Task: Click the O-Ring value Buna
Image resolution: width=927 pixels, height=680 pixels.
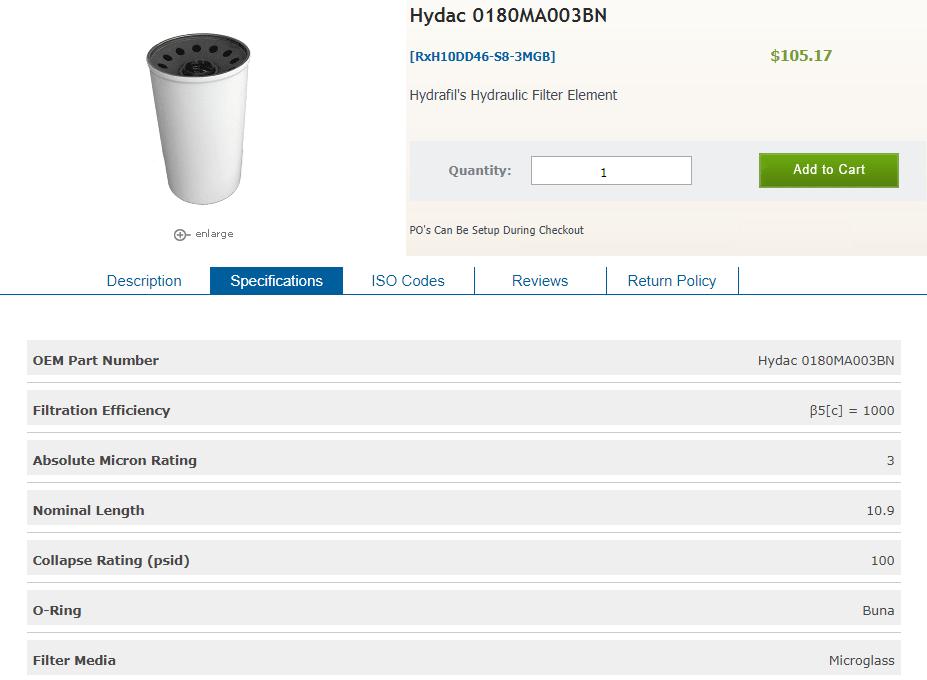Action: pos(878,610)
